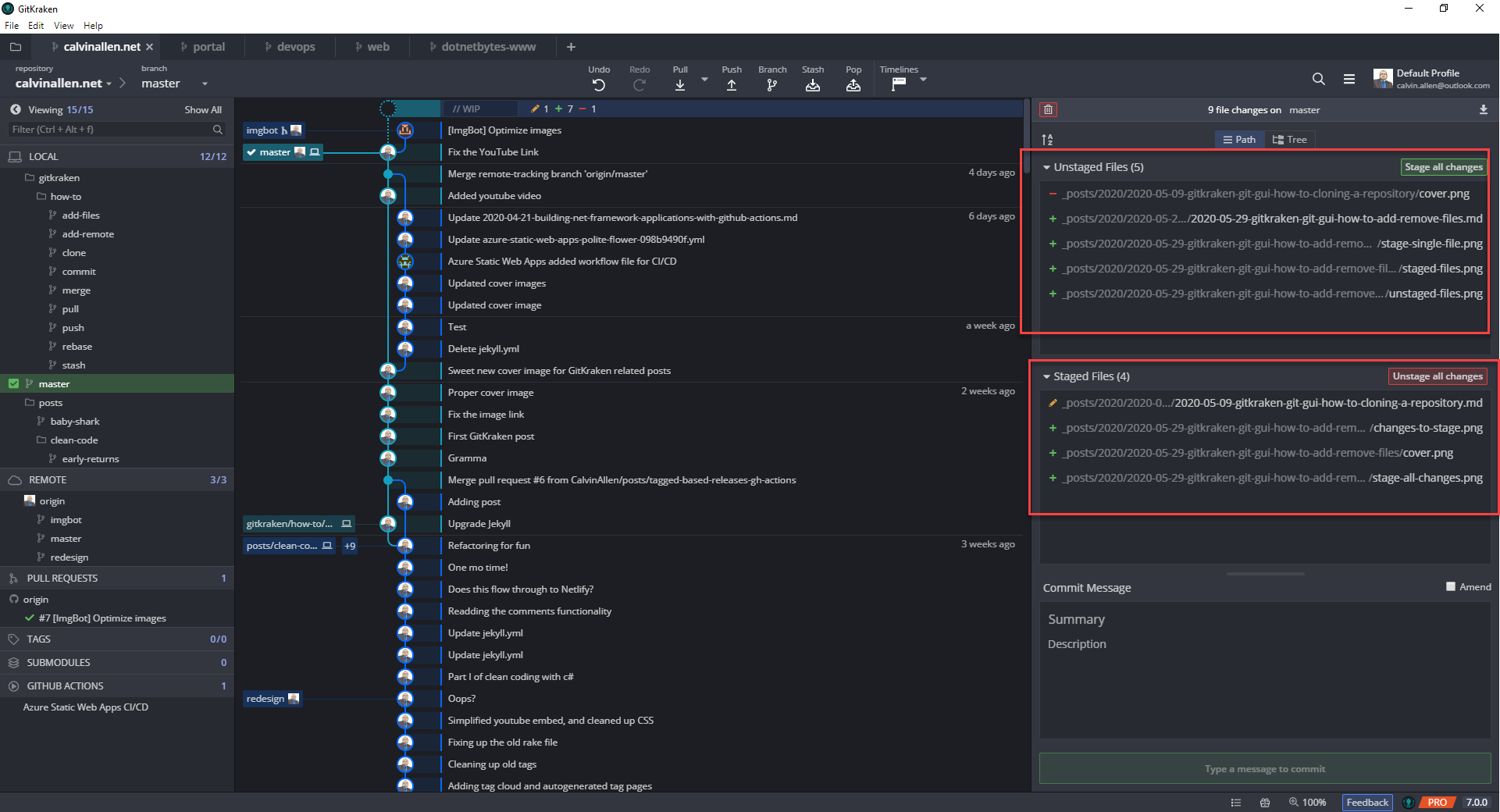
Task: Click the Push upload icon
Action: click(732, 85)
